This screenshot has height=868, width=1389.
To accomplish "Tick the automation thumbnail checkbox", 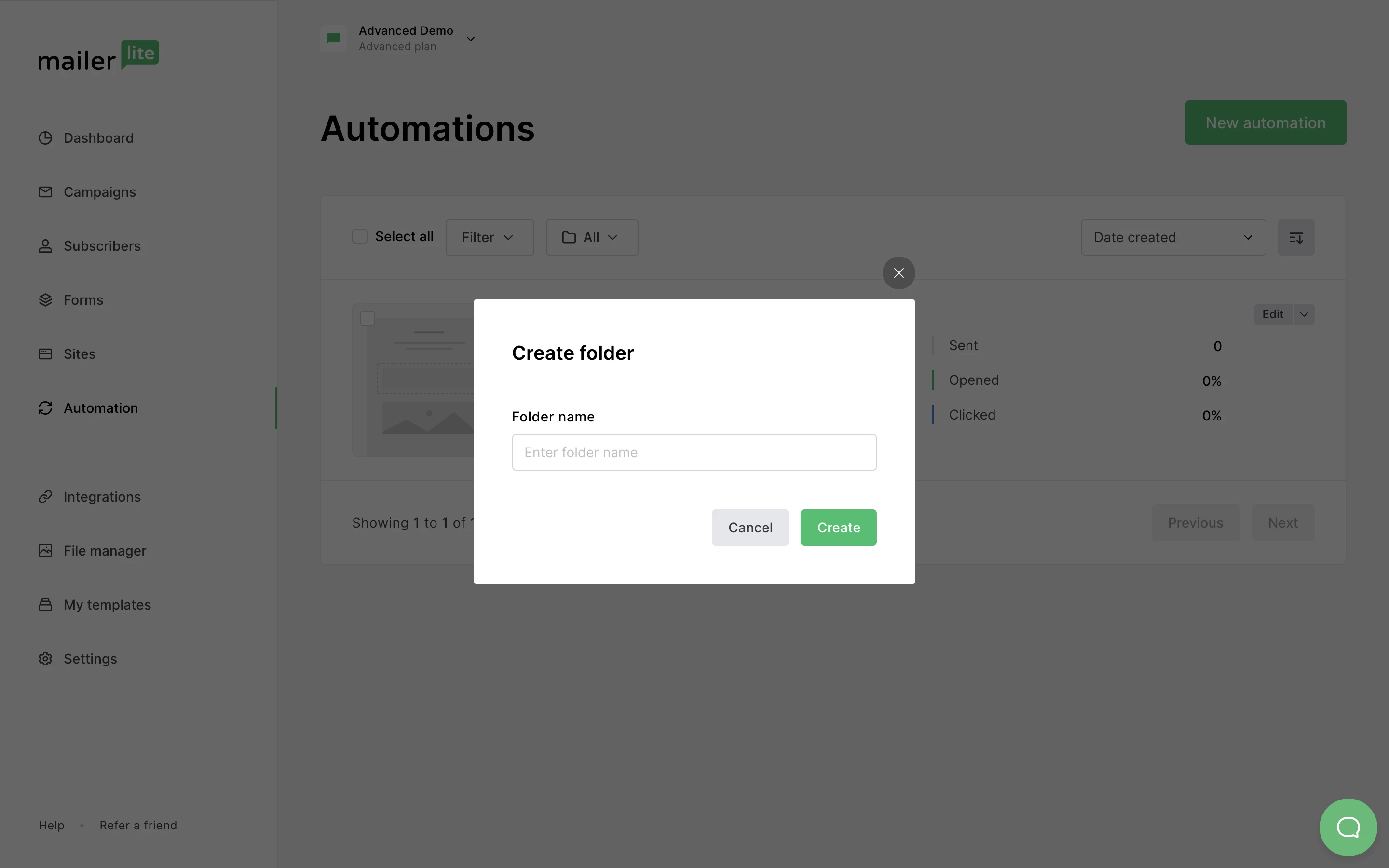I will pyautogui.click(x=368, y=318).
